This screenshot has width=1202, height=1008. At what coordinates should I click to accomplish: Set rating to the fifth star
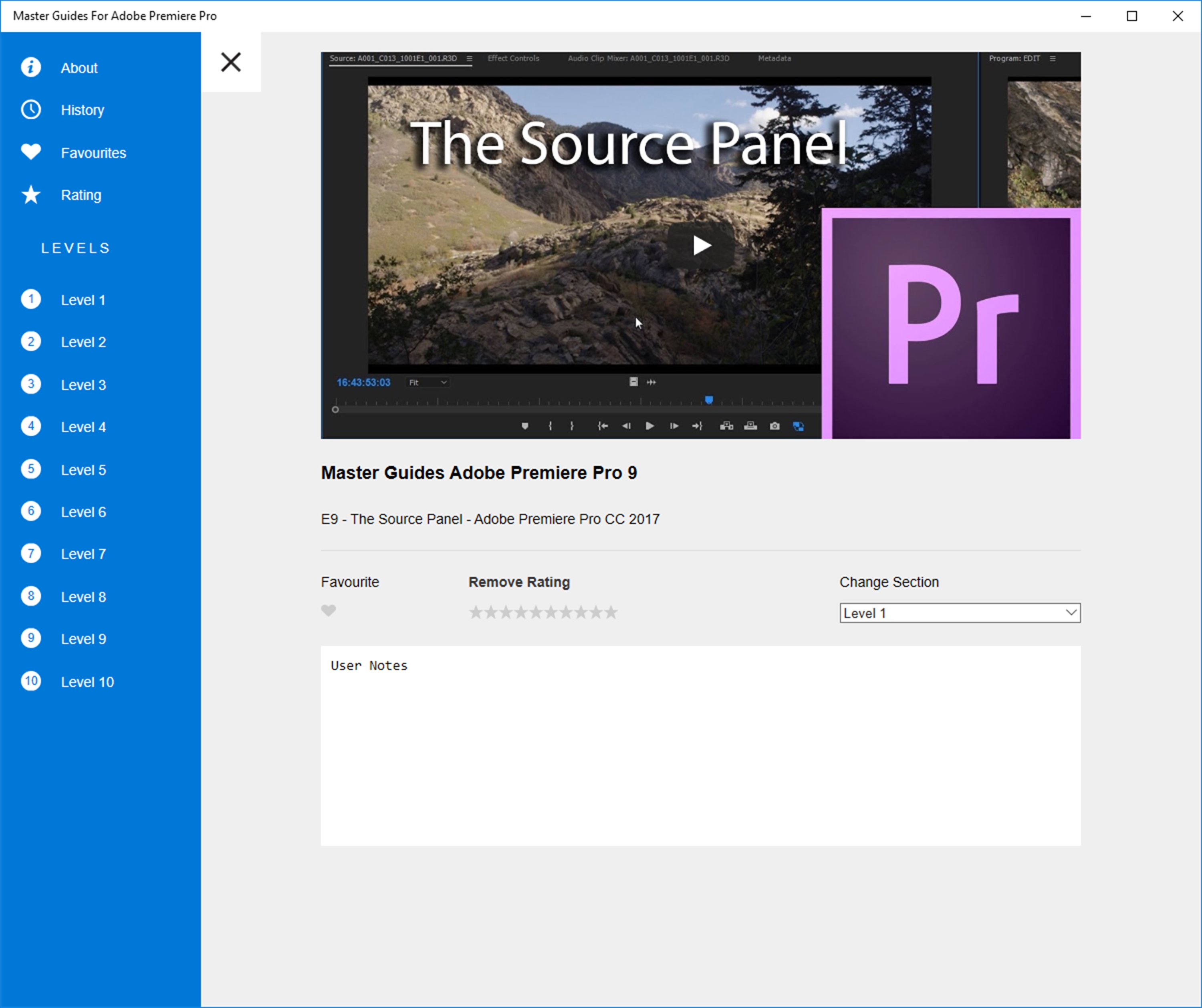pyautogui.click(x=536, y=613)
